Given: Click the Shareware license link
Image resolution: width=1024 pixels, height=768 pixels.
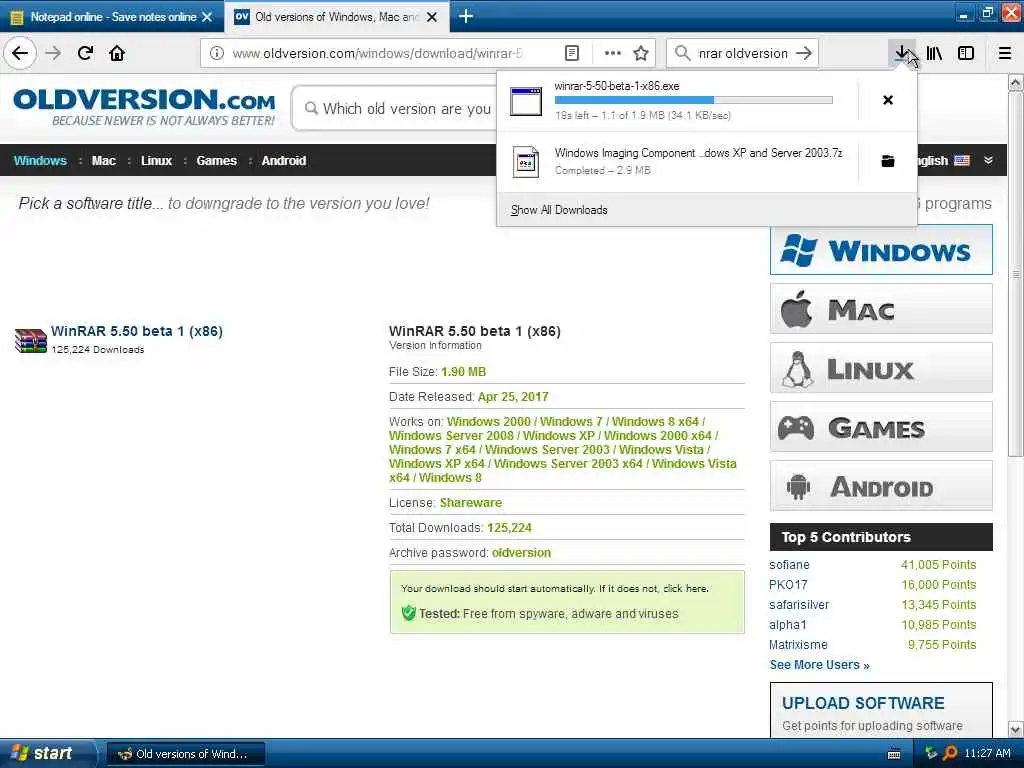Looking at the screenshot, I should click(x=471, y=503).
